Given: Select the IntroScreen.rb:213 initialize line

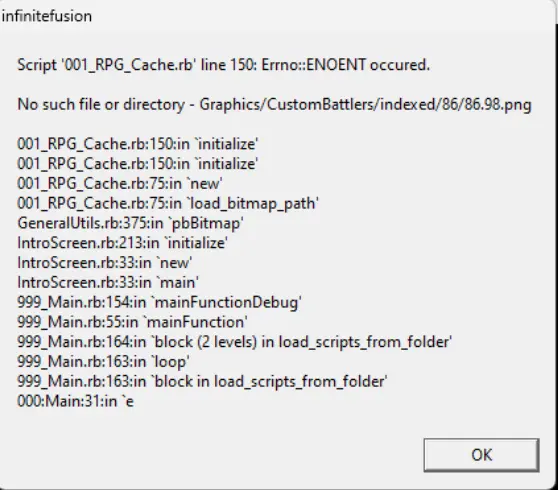Looking at the screenshot, I should pyautogui.click(x=122, y=243).
